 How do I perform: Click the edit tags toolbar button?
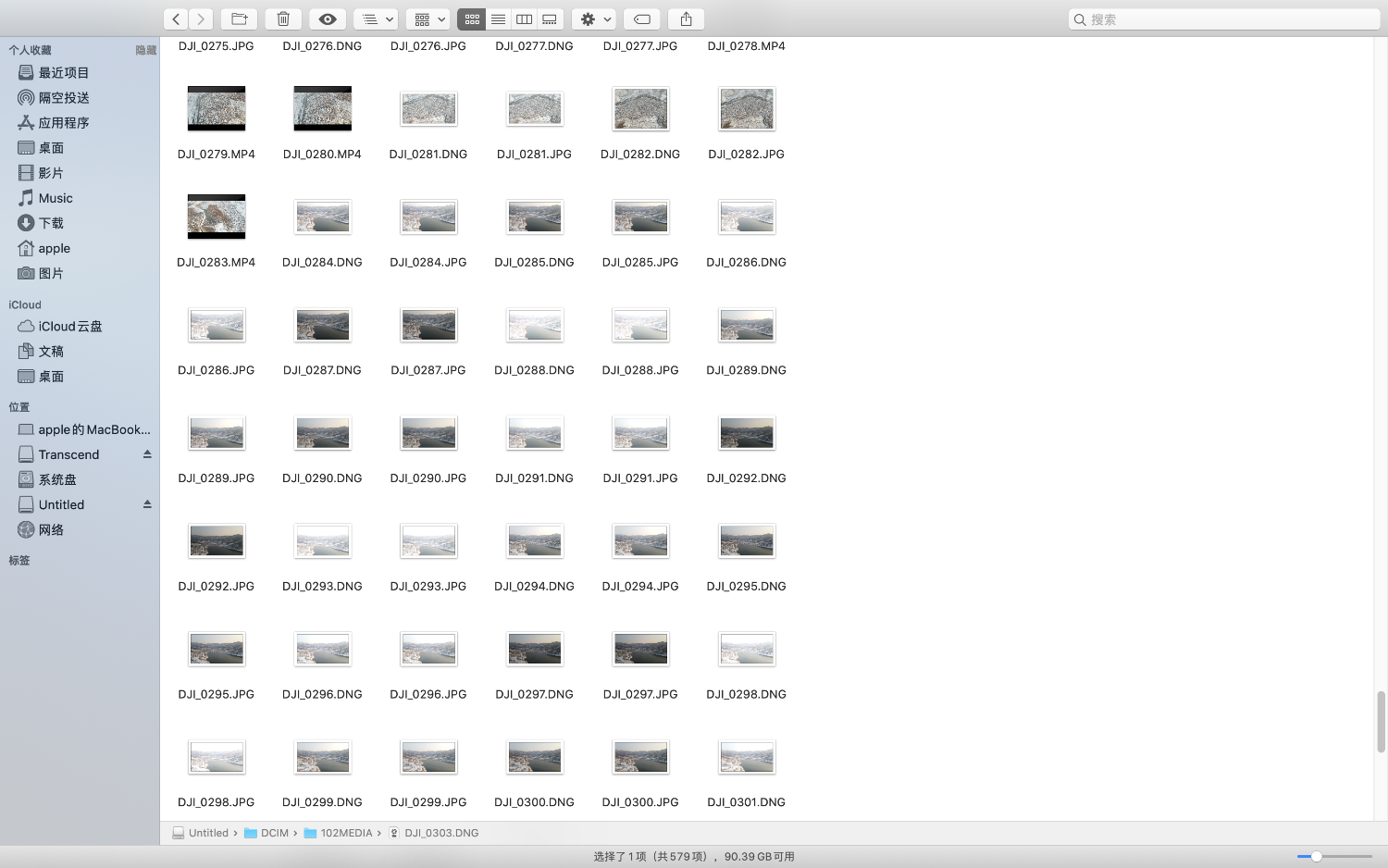coord(642,19)
